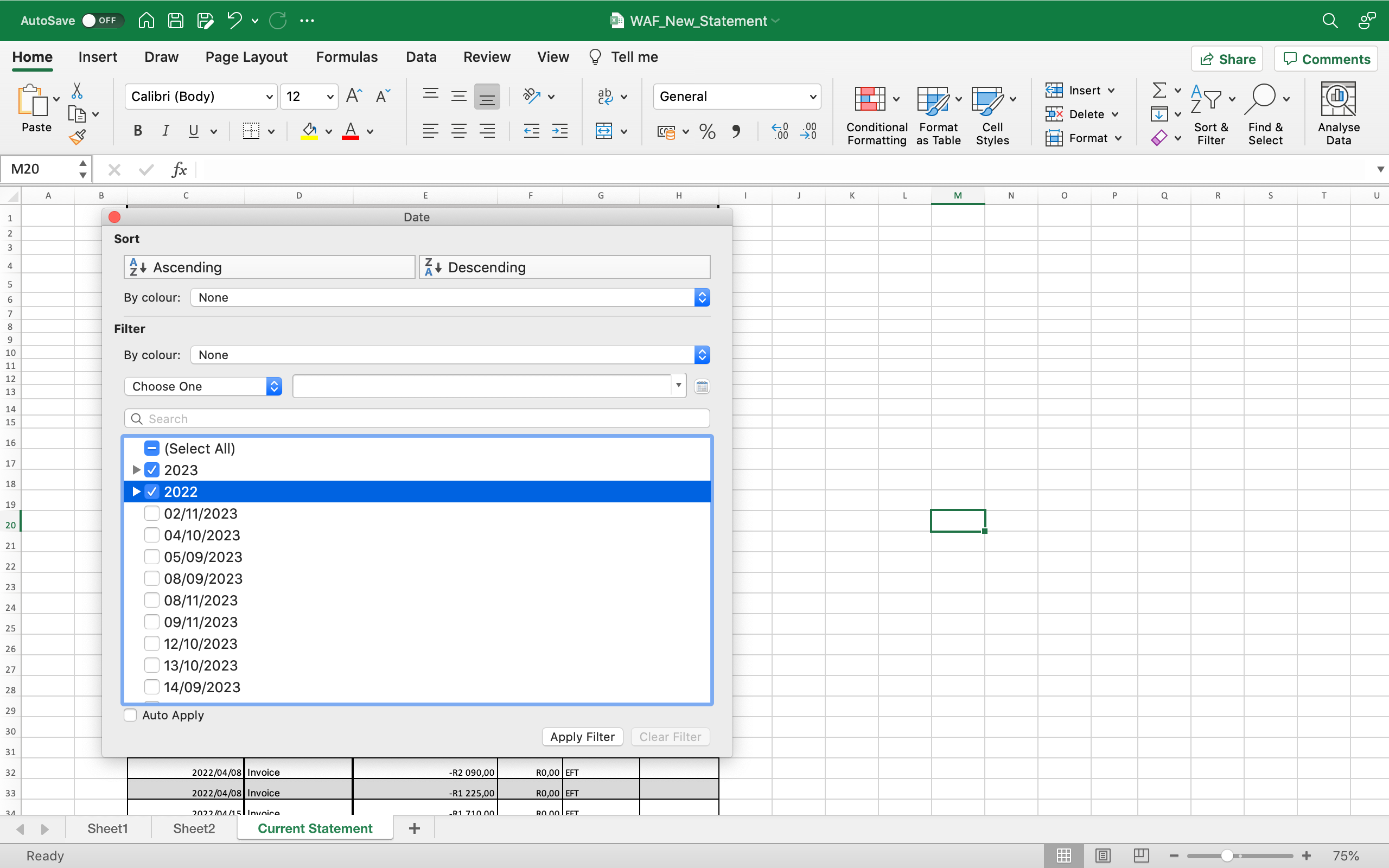Click the Bold formatting icon
Screen dimensions: 1389x868
click(x=138, y=131)
